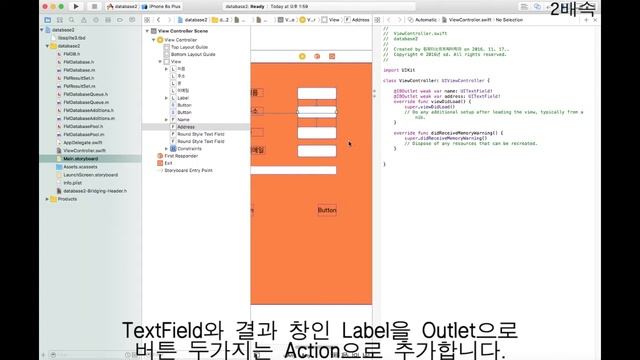Collapse View Controller node in outline
This screenshot has height=360, width=640.
click(154, 40)
